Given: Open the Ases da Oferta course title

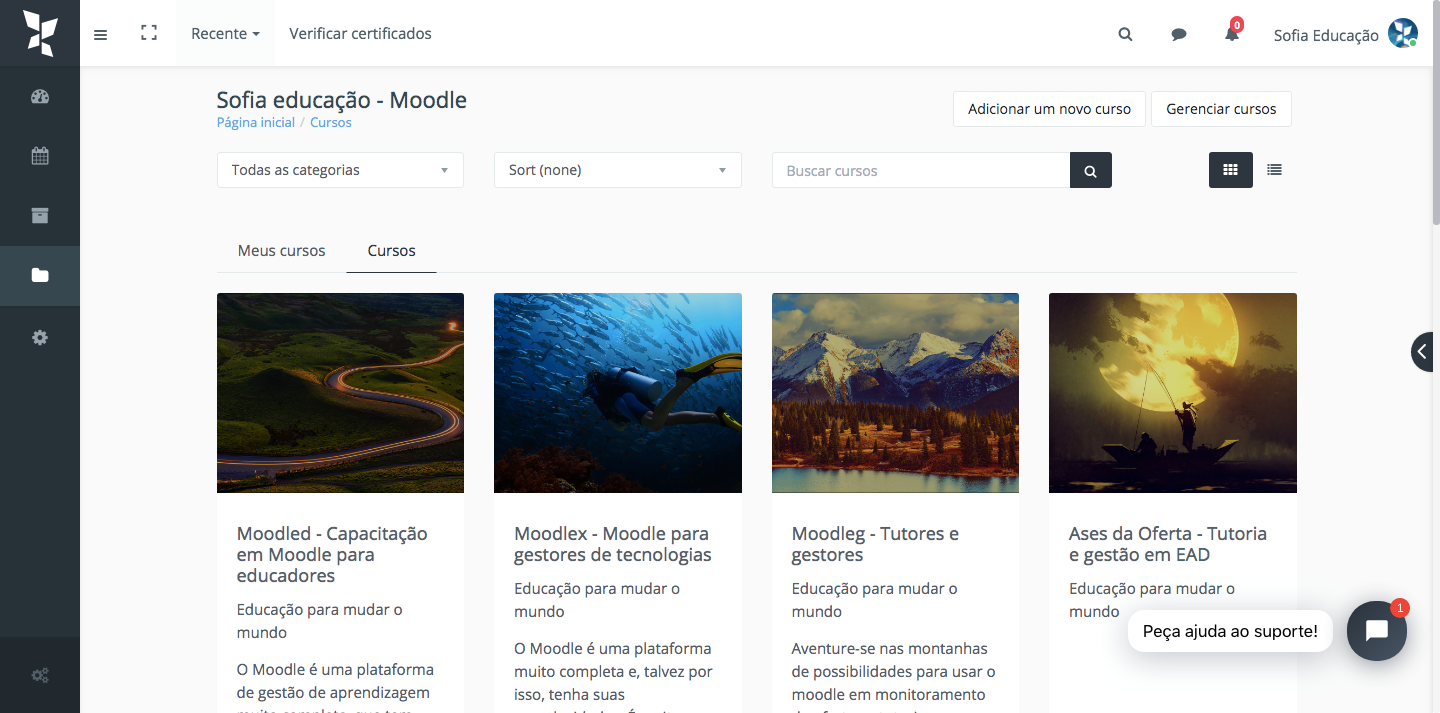Looking at the screenshot, I should [x=1168, y=544].
